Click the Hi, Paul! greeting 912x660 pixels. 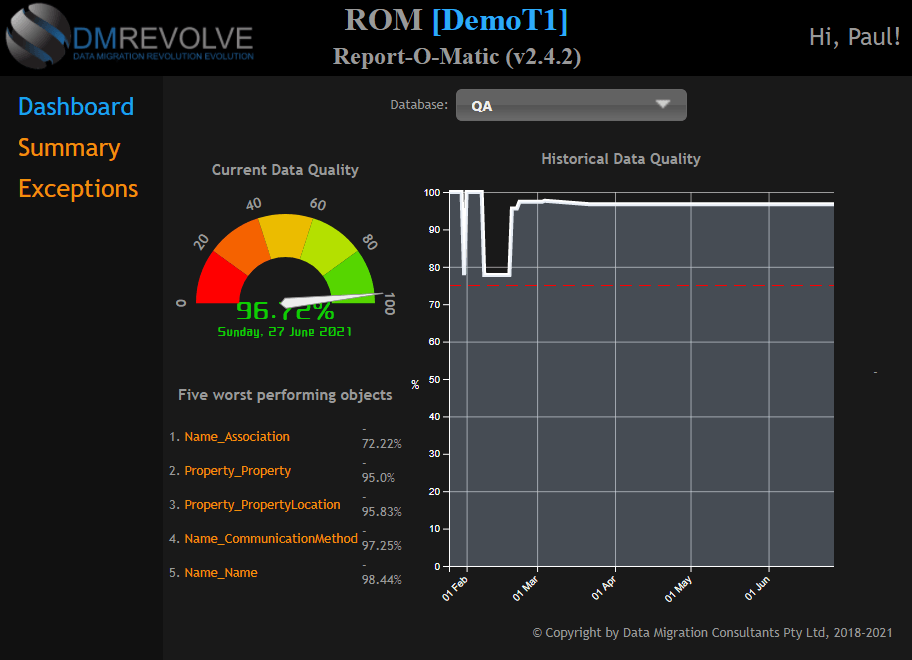pyautogui.click(x=854, y=37)
